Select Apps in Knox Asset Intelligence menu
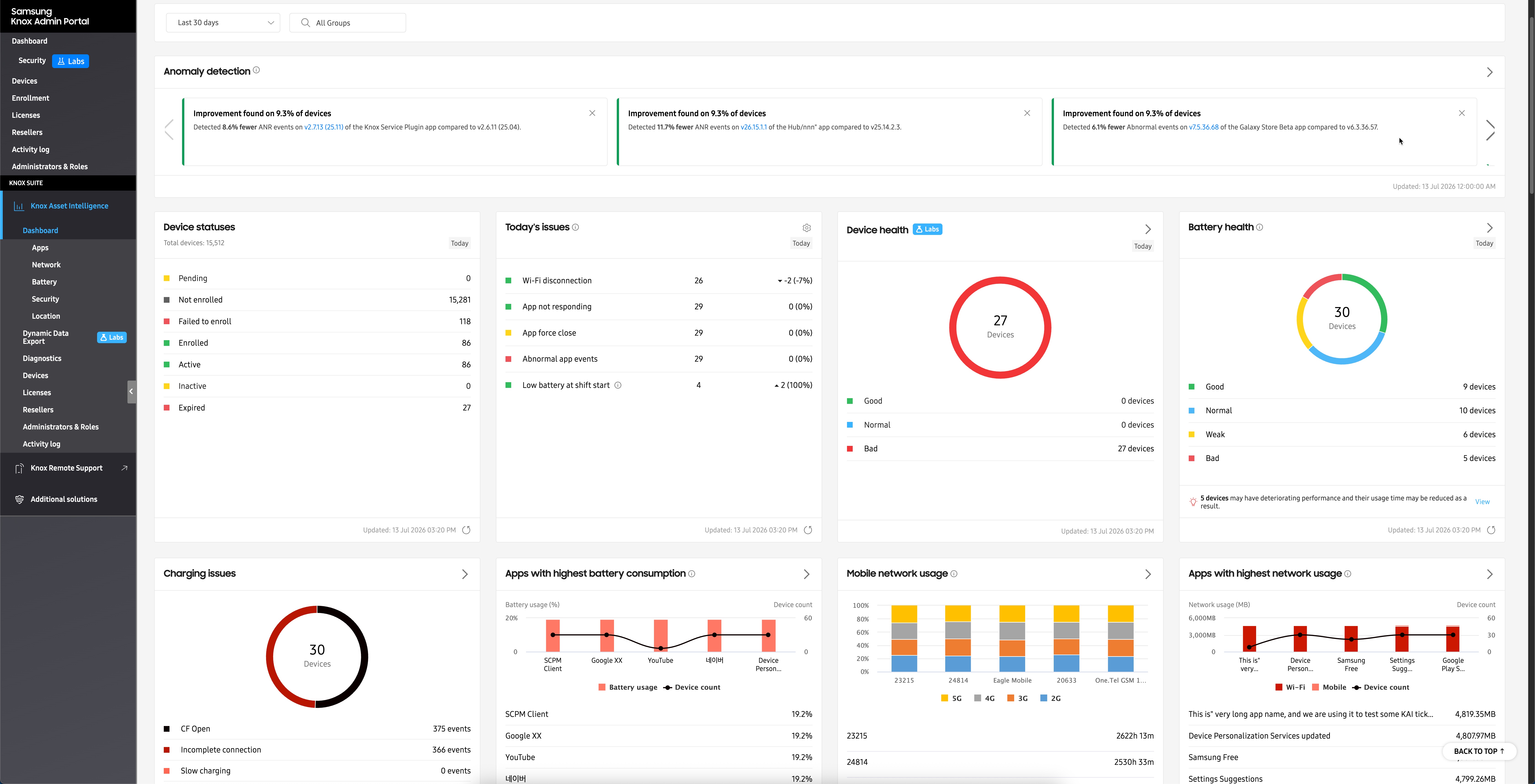Image resolution: width=1535 pixels, height=784 pixels. tap(40, 248)
